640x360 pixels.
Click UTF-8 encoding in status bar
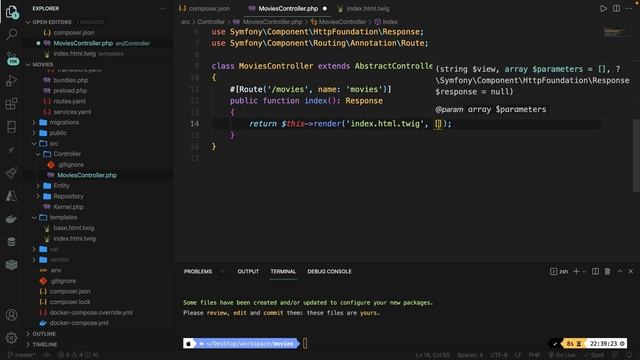(499, 355)
